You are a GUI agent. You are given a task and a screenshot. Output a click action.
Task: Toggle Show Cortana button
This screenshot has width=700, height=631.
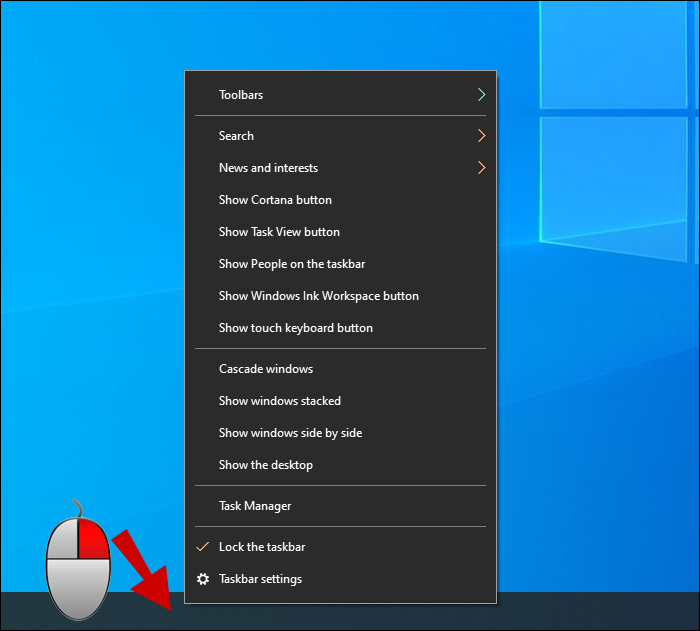click(x=275, y=200)
